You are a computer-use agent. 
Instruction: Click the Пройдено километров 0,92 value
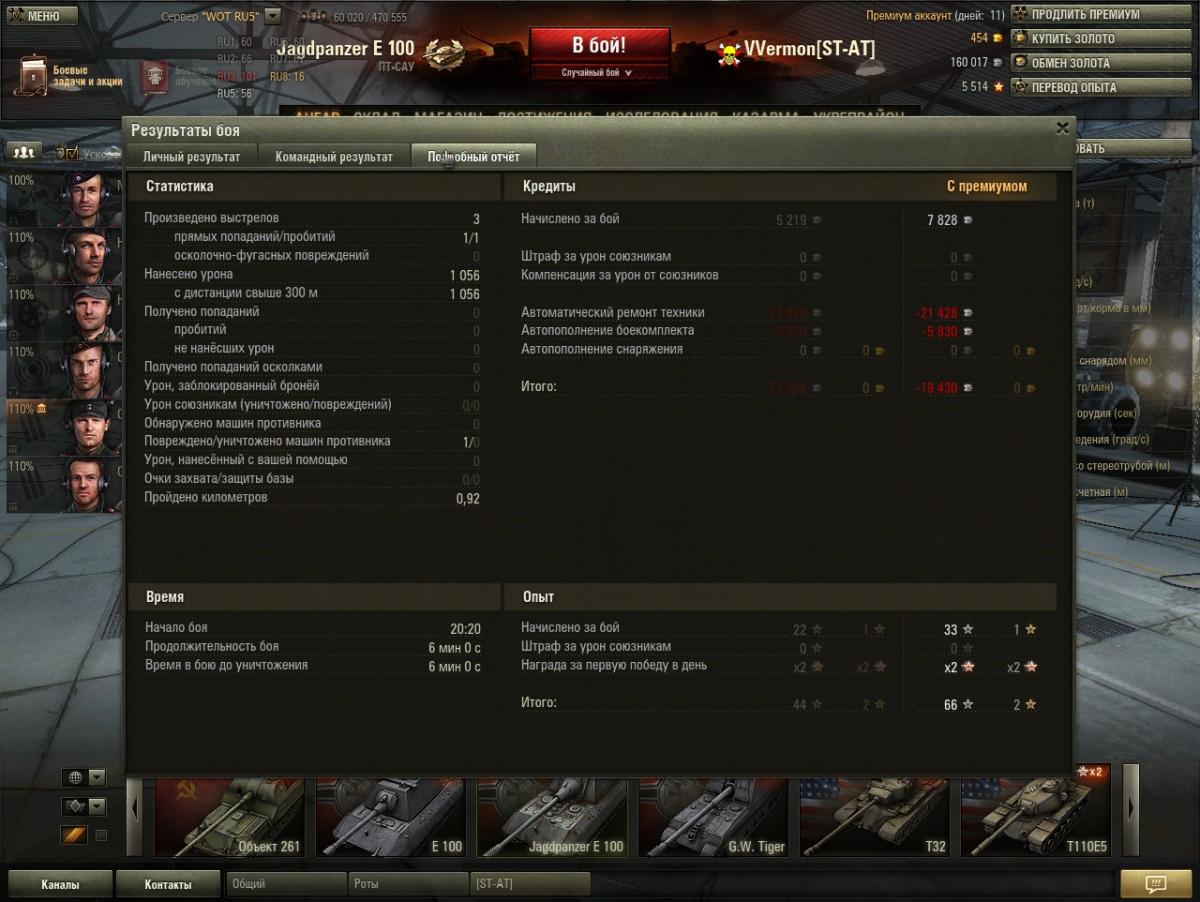coord(468,498)
